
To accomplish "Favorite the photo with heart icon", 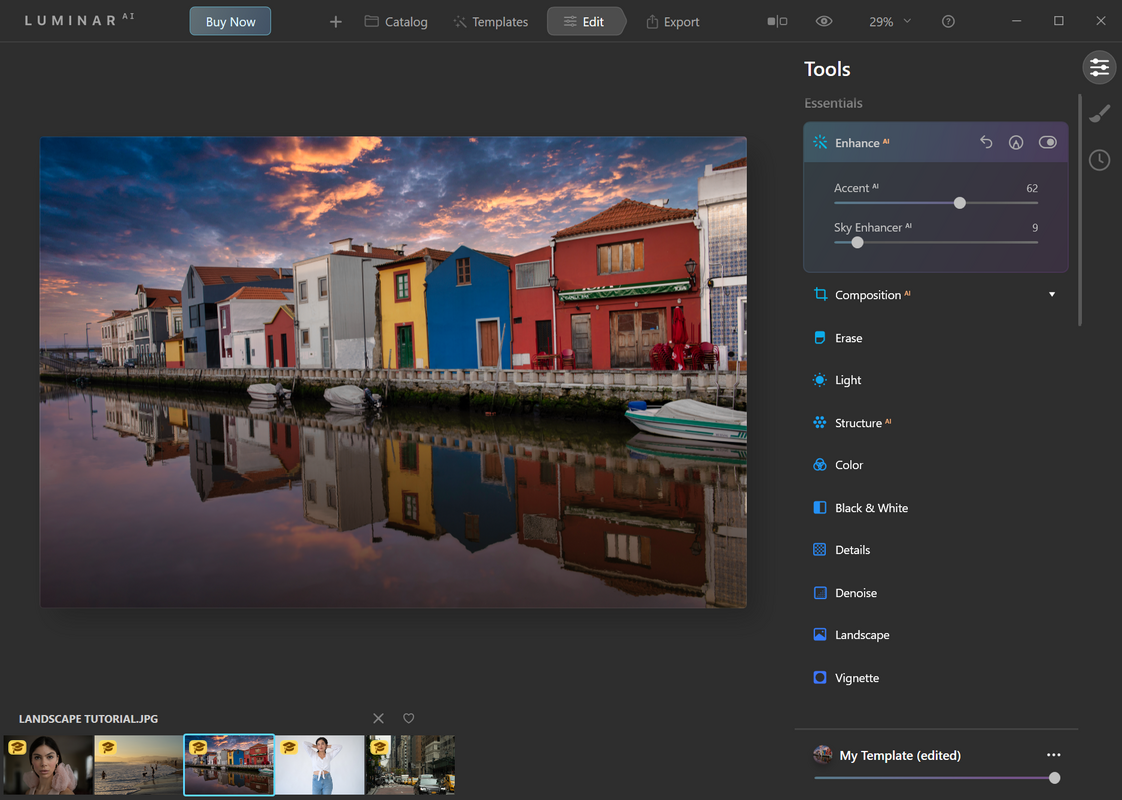I will point(409,718).
